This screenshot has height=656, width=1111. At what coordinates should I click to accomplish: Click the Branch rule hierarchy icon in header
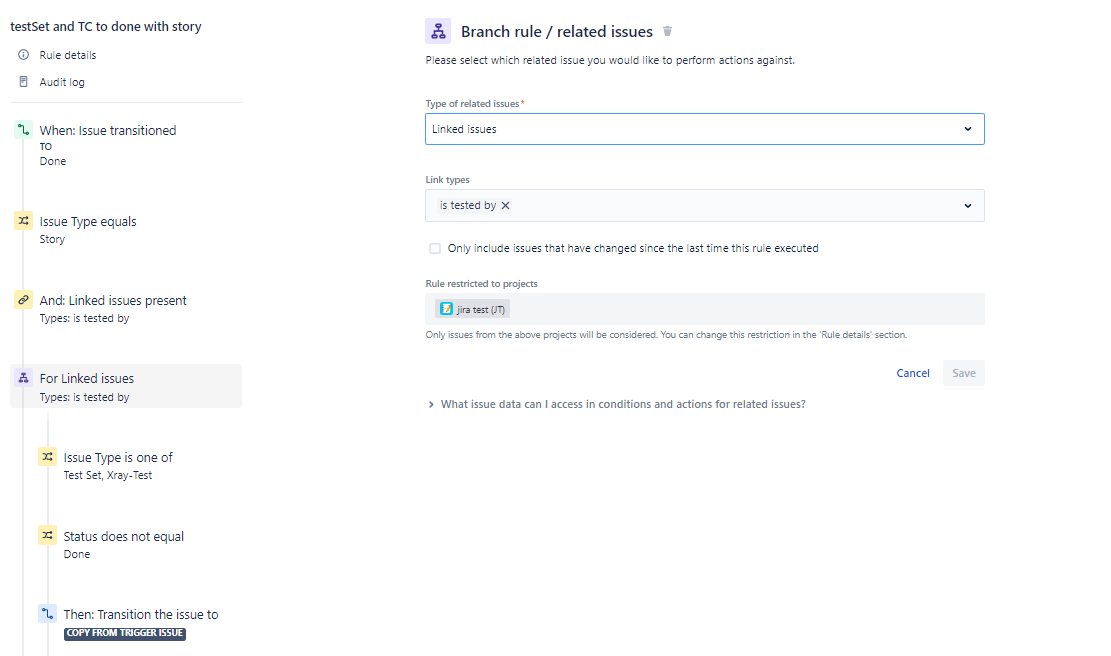tap(438, 31)
